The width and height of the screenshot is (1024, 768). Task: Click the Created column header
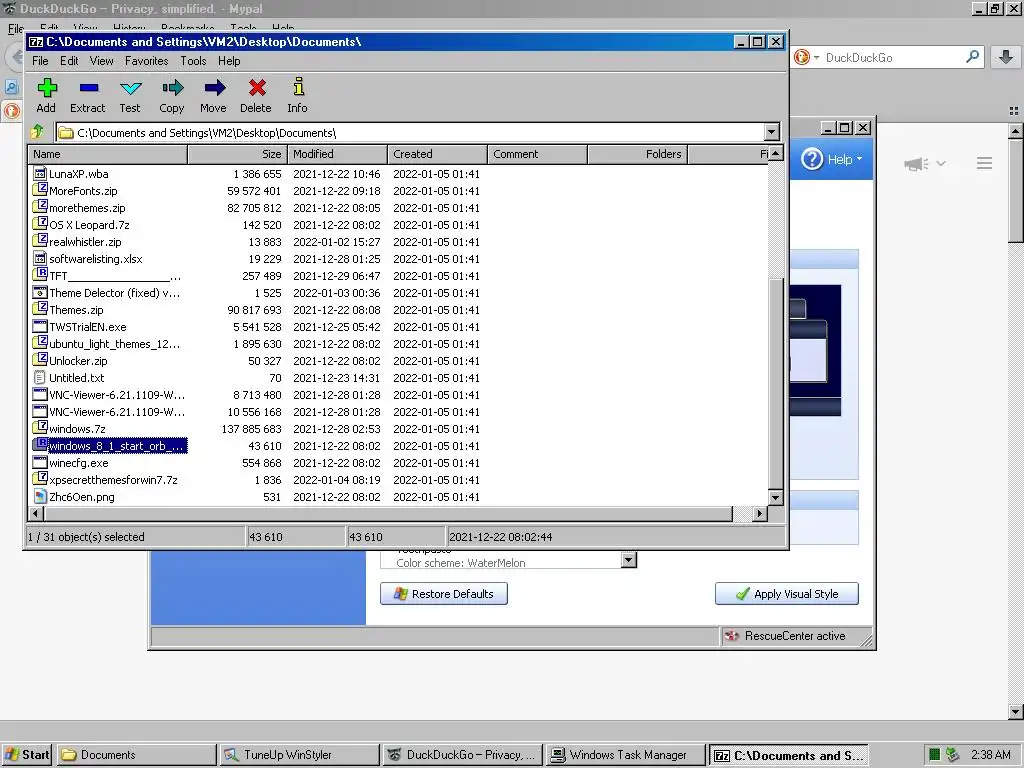point(438,154)
